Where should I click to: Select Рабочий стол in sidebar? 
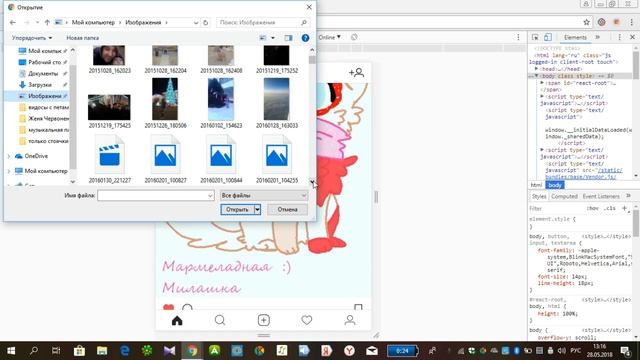[44, 62]
